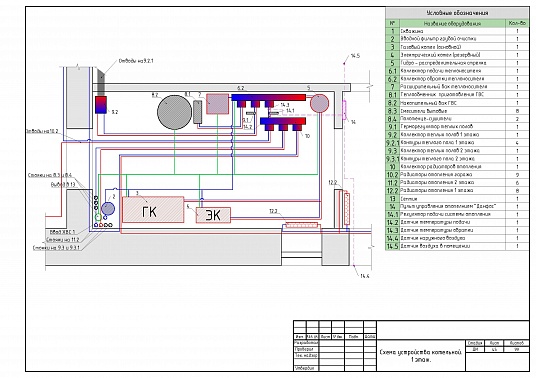536x378 pixels.
Task: Select the small heat exchanger rectangle 8.1
Action: [x=198, y=112]
